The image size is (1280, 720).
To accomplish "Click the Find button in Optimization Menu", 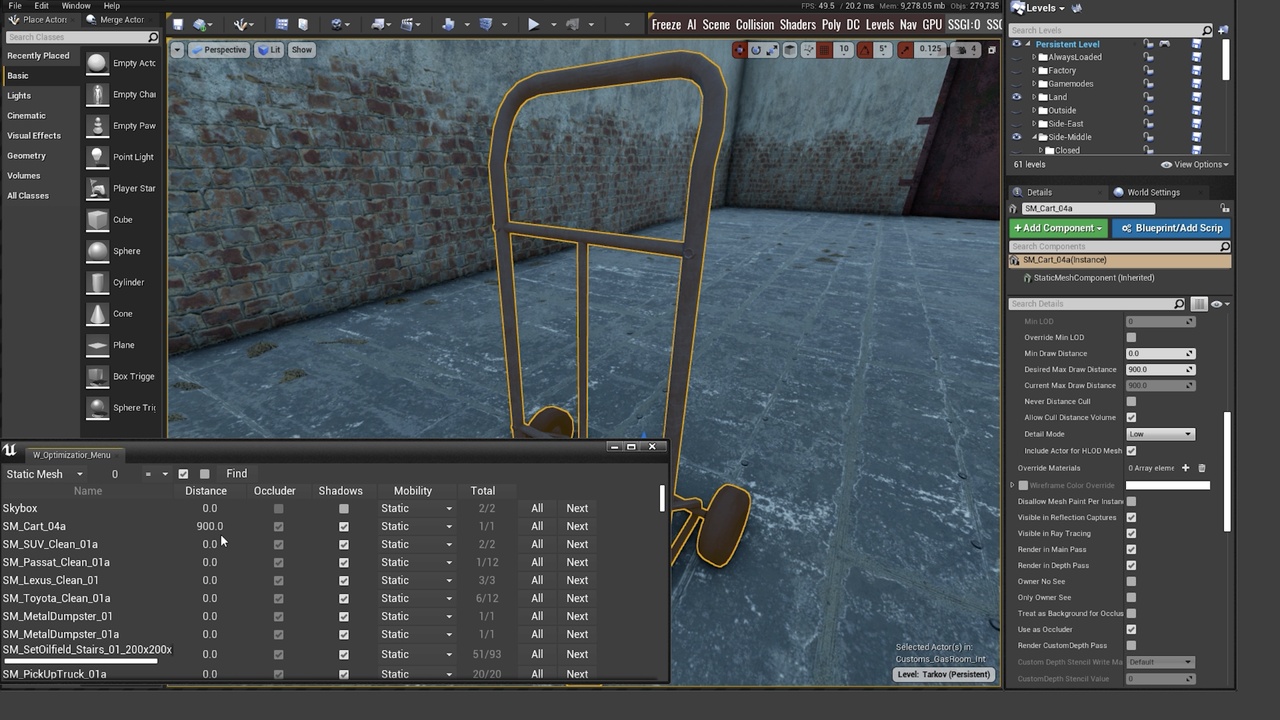I will (236, 474).
